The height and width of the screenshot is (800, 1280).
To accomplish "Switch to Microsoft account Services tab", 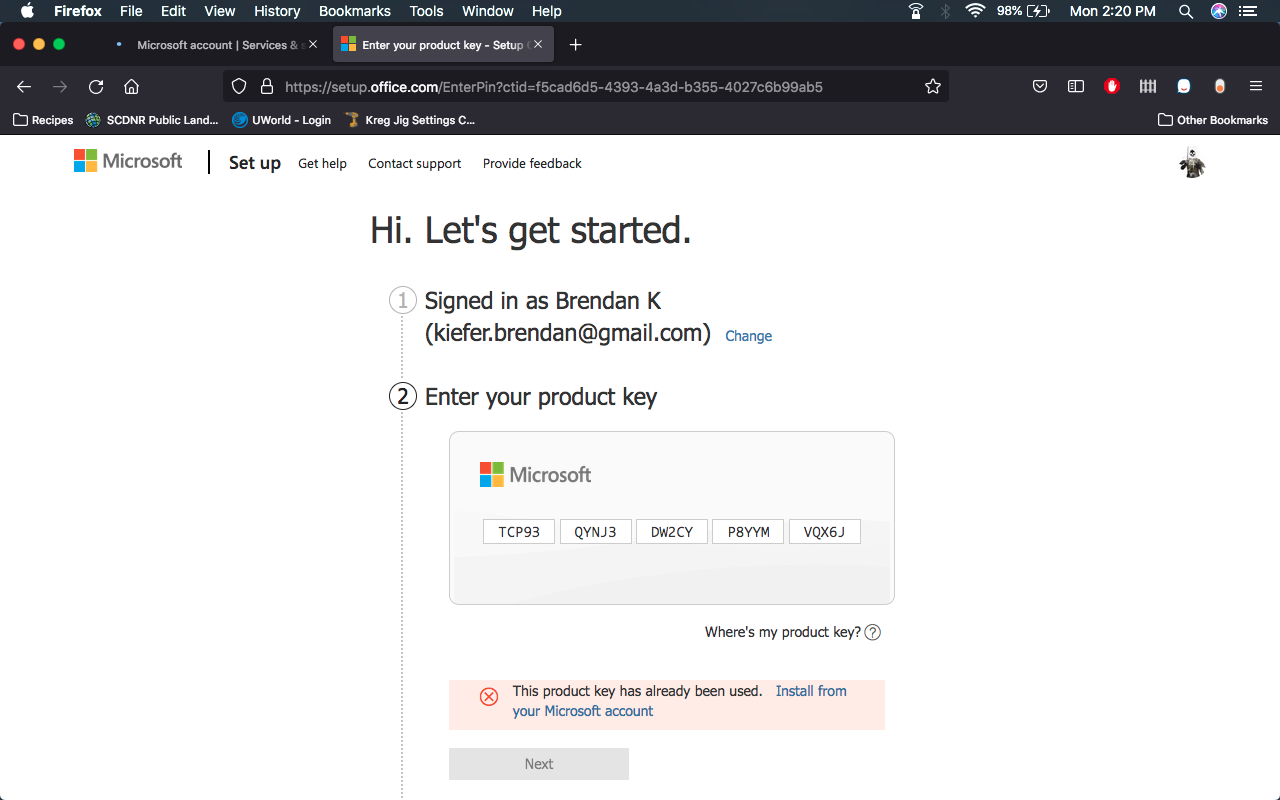I will 215,45.
